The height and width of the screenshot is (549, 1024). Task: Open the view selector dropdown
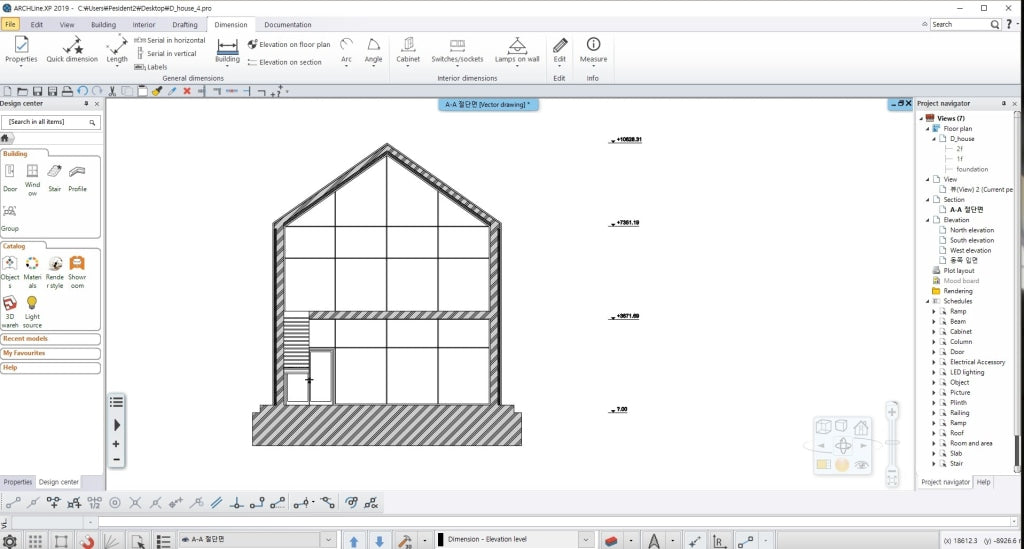(x=328, y=540)
